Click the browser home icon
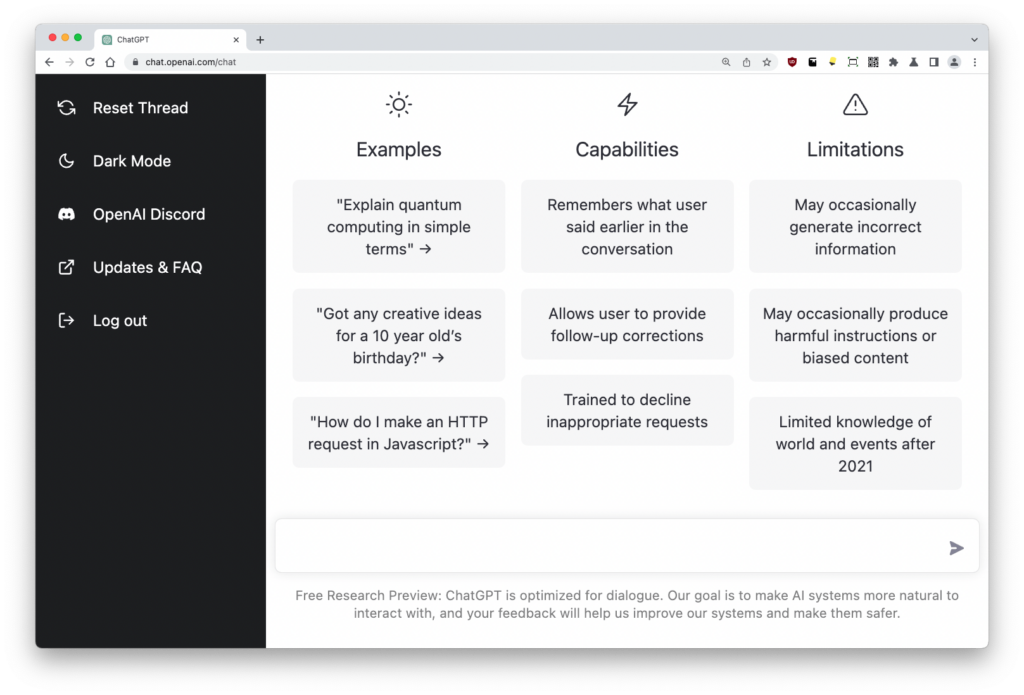Viewport: 1024px width, 695px height. (x=110, y=62)
